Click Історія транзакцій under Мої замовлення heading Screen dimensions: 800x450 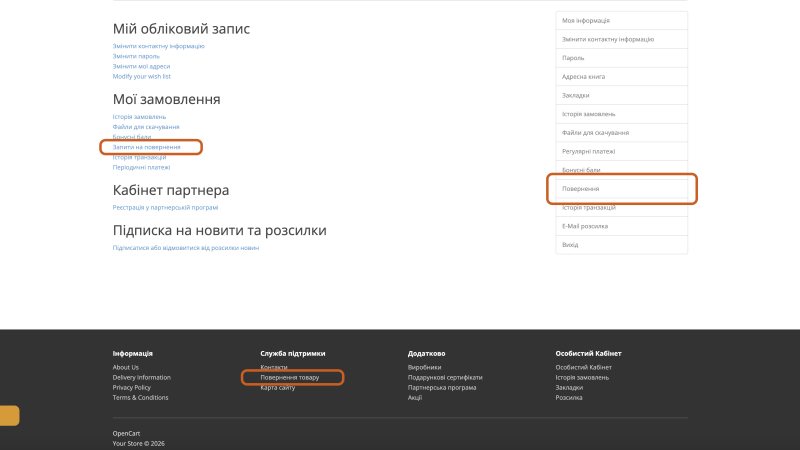point(139,157)
